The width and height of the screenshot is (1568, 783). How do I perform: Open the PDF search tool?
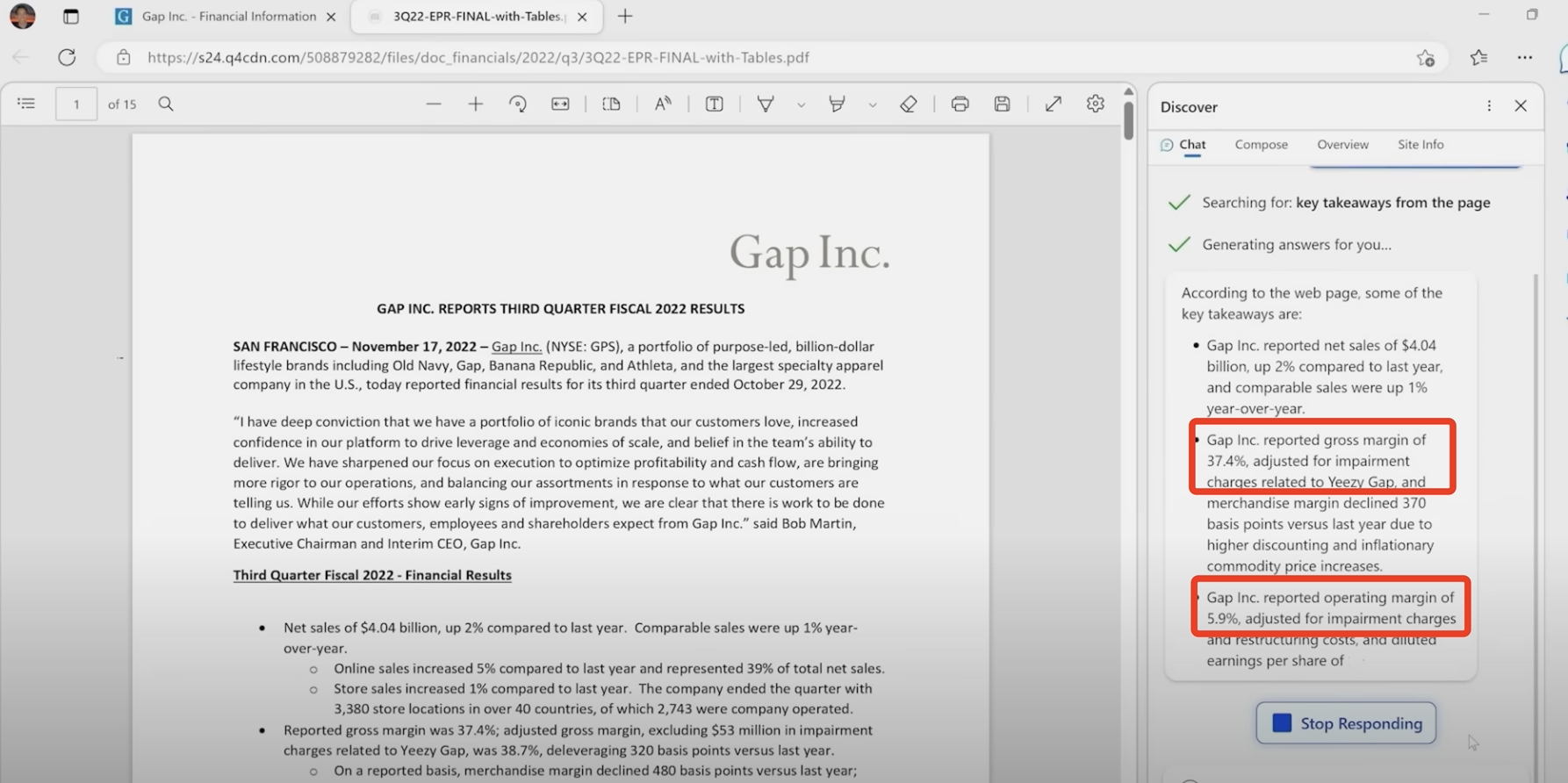pyautogui.click(x=166, y=104)
